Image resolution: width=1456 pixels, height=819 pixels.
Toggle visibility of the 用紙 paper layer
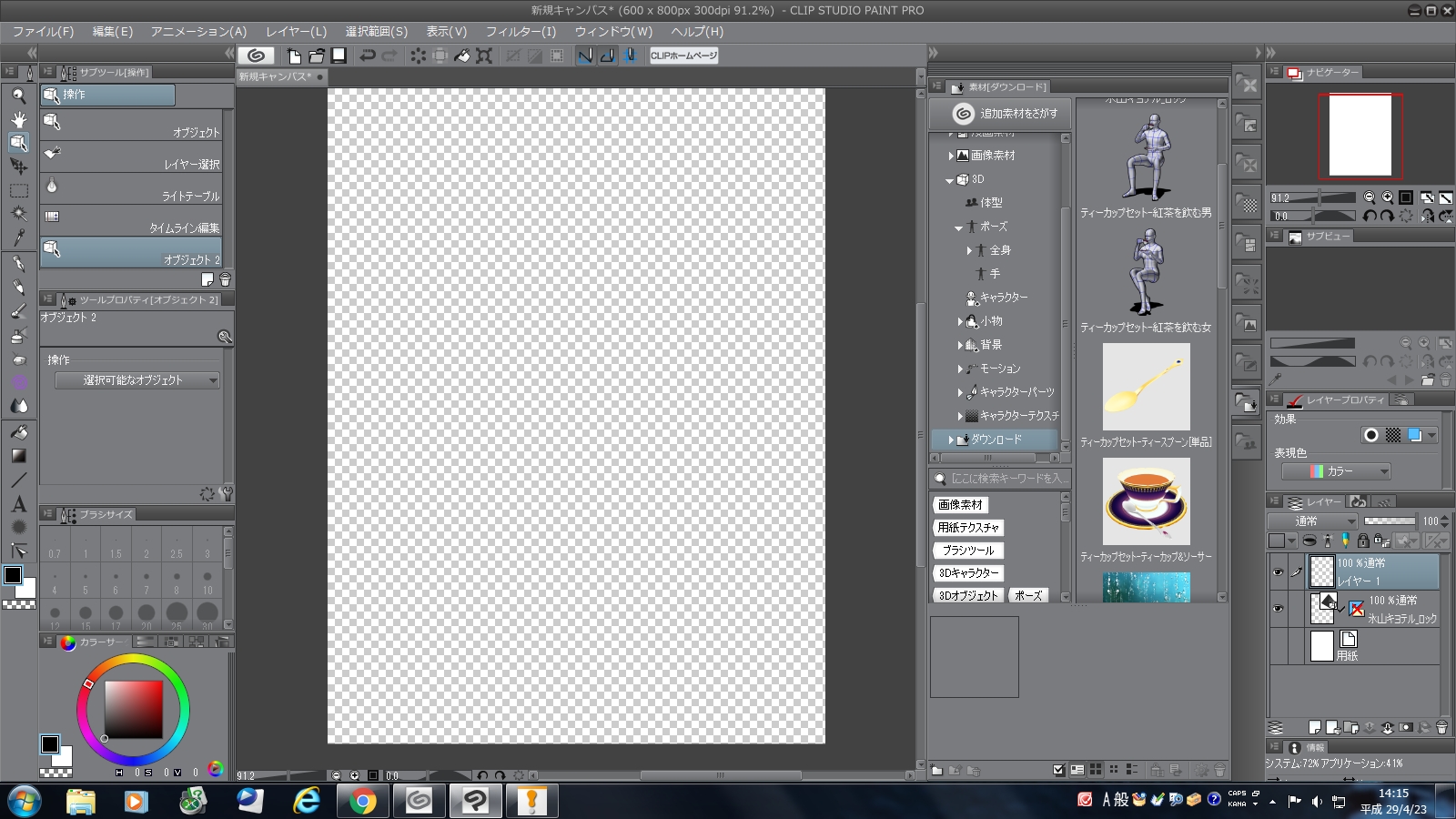coord(1278,646)
